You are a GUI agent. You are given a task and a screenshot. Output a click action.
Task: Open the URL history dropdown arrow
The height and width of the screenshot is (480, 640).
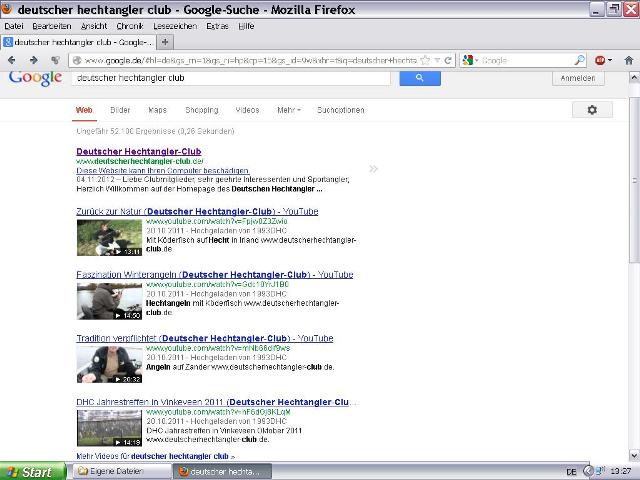[437, 60]
